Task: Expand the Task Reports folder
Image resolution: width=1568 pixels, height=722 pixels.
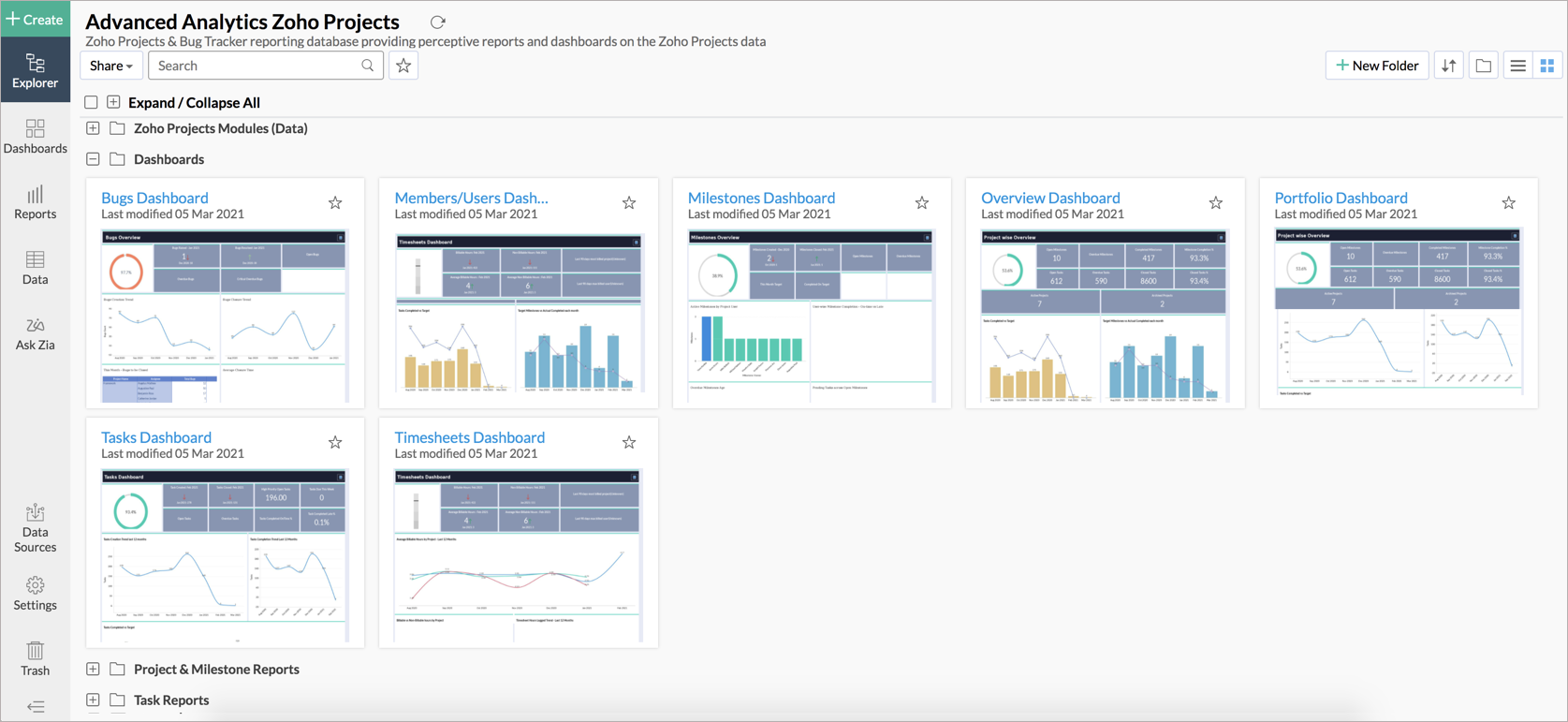Action: (93, 700)
